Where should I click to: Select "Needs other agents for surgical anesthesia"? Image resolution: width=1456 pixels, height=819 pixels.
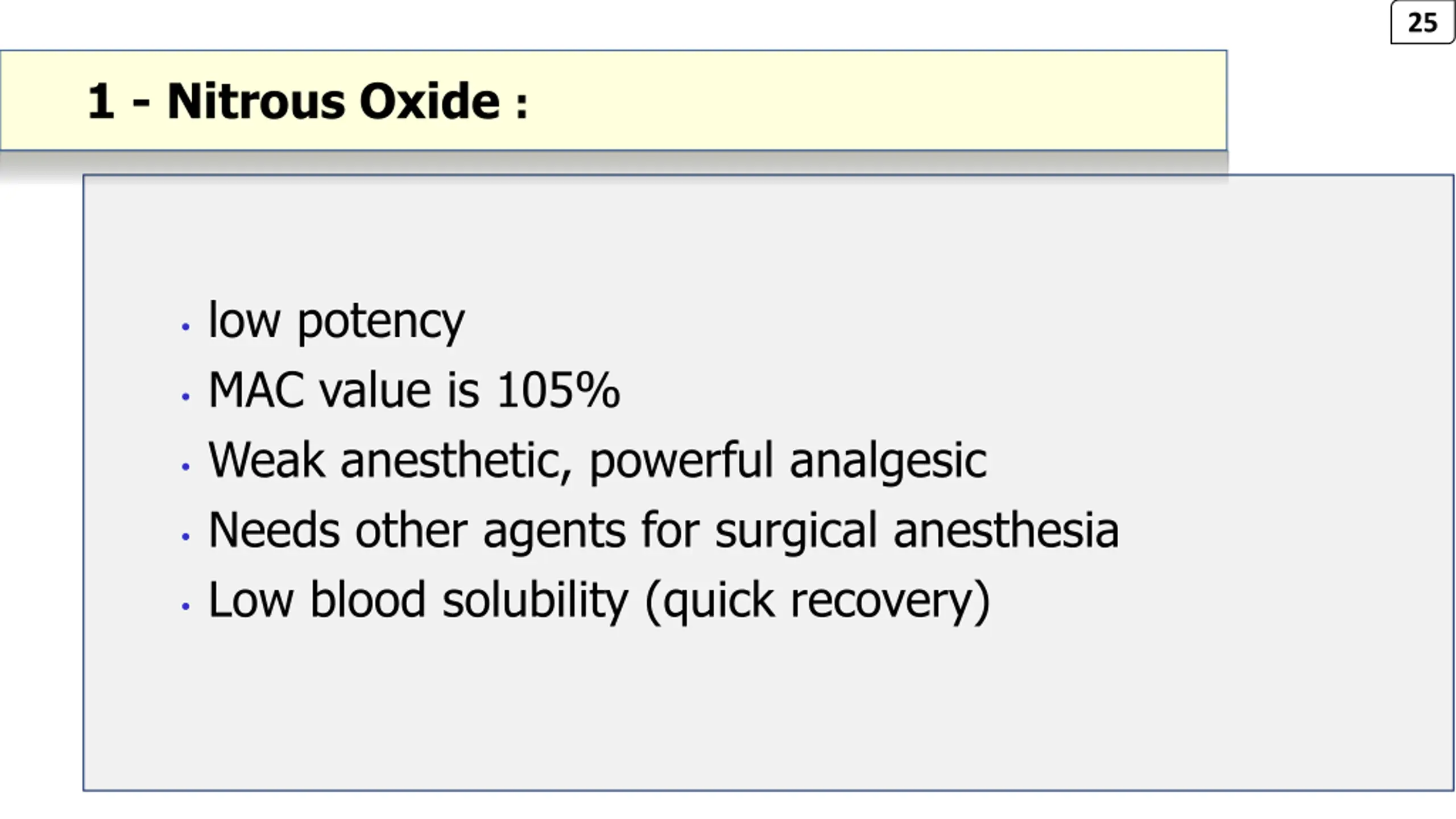(664, 531)
